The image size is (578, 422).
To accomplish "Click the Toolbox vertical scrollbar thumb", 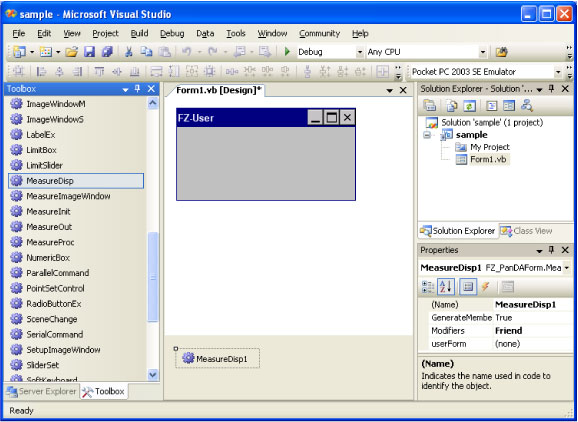I will [x=153, y=277].
